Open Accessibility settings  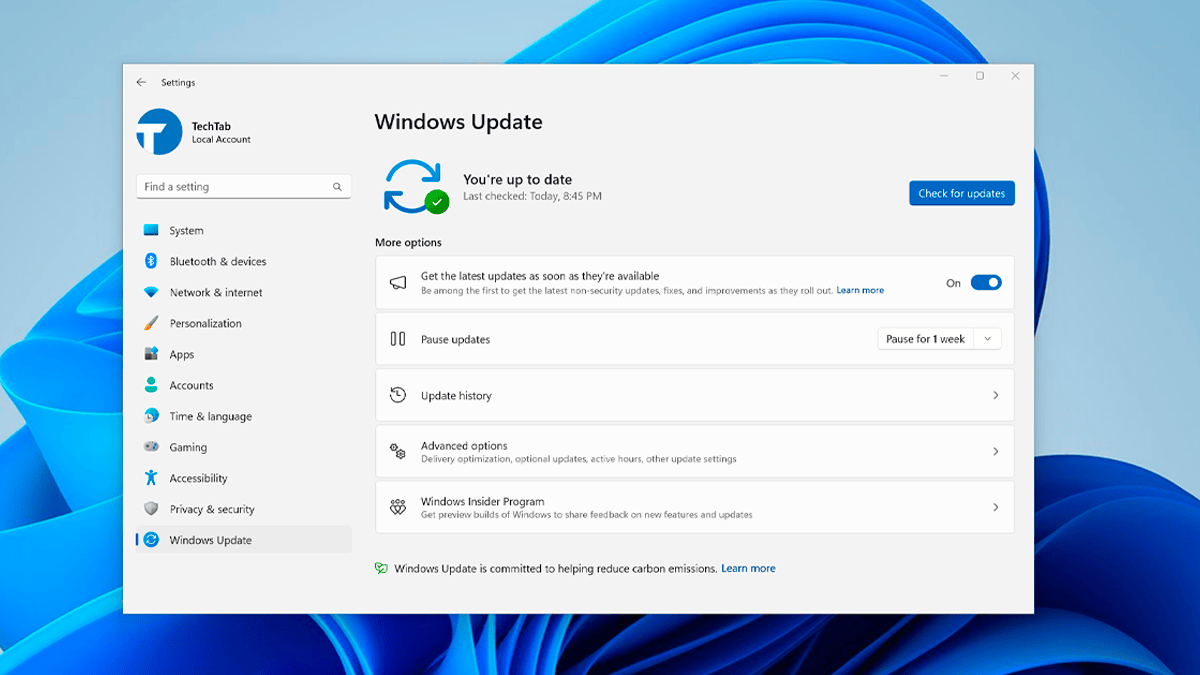244,478
